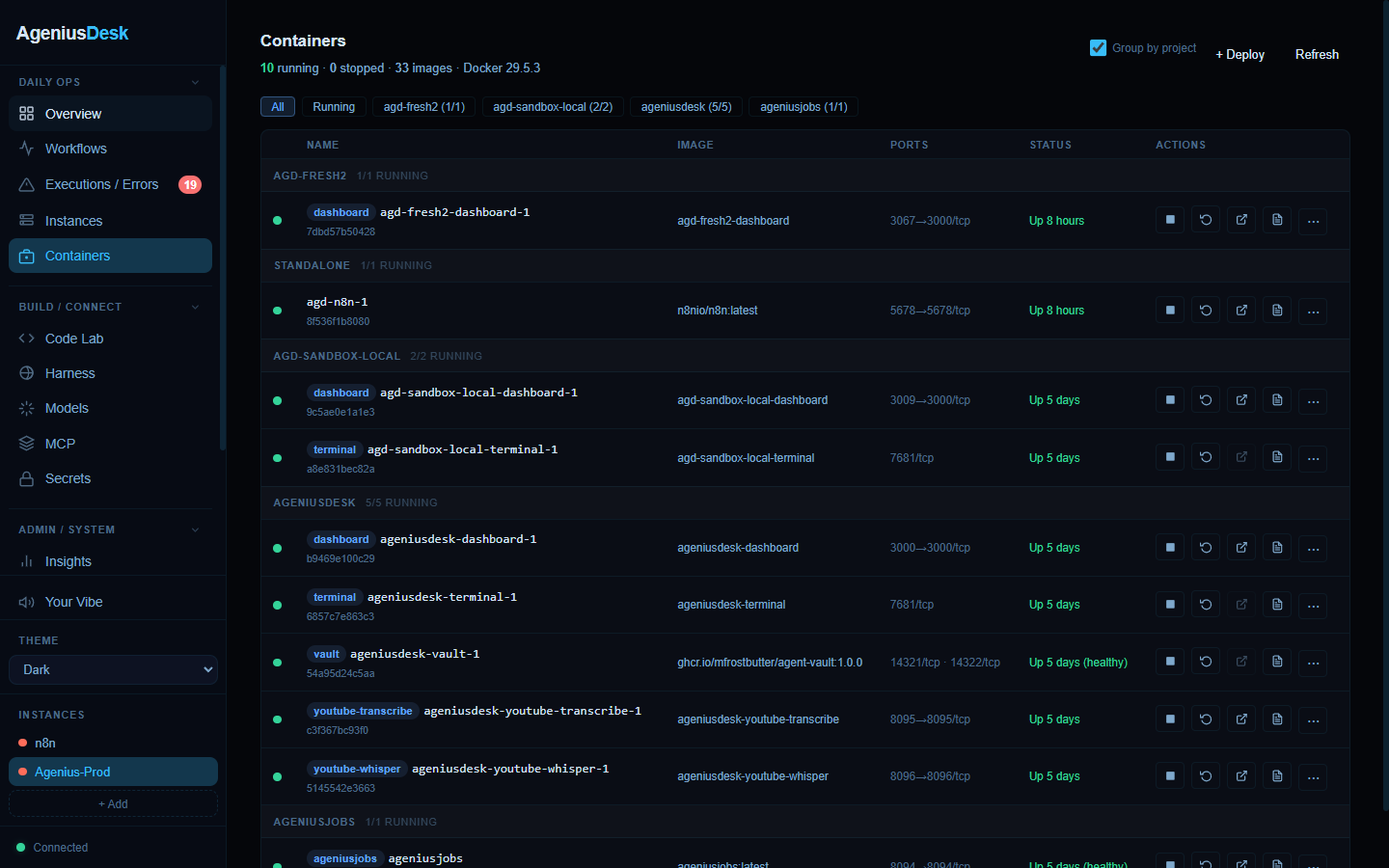Click the n8nio/n8n:latest image text
The height and width of the screenshot is (868, 1389).
coord(717,311)
